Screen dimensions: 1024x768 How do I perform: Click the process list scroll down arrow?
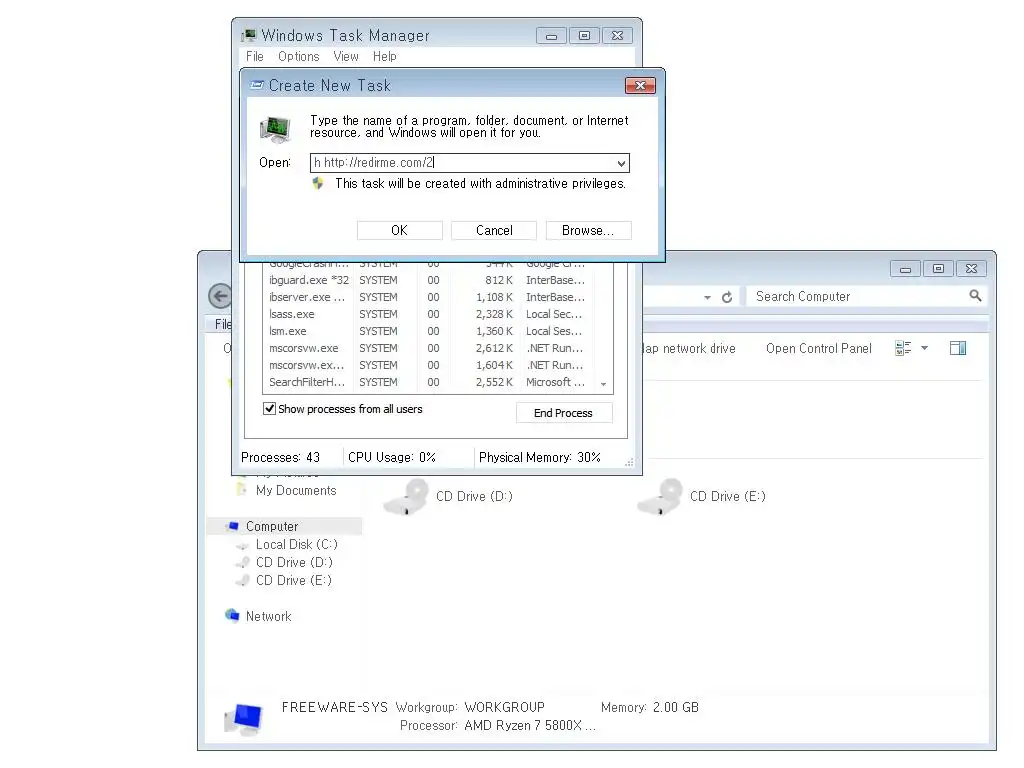[x=603, y=384]
